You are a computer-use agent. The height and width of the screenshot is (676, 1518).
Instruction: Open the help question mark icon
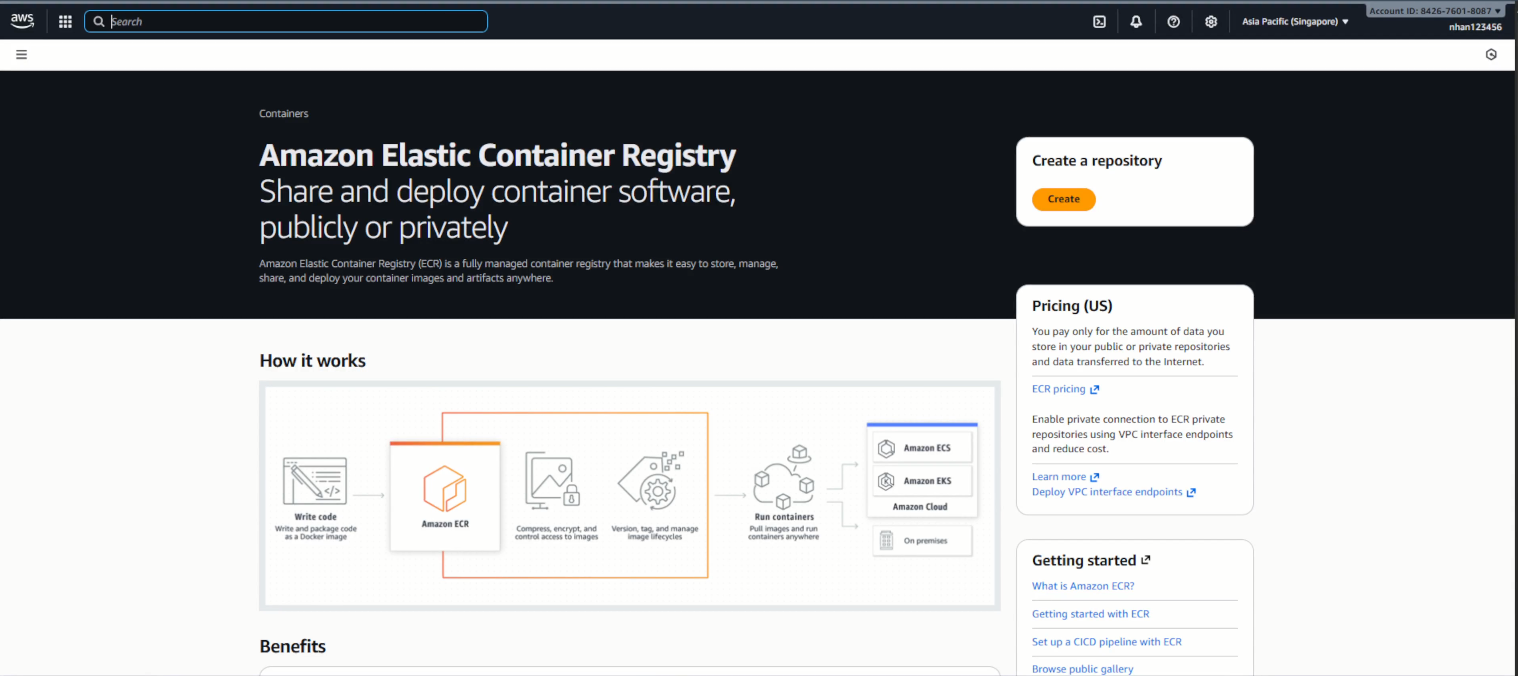(x=1173, y=22)
